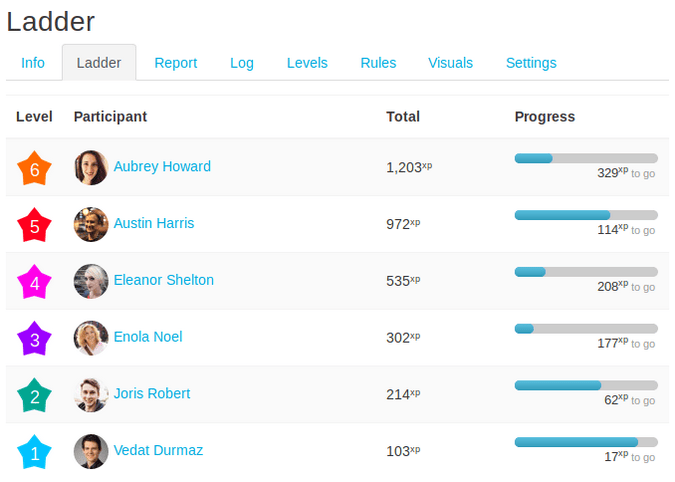675x482 pixels.
Task: Open the Settings tab
Action: click(531, 63)
